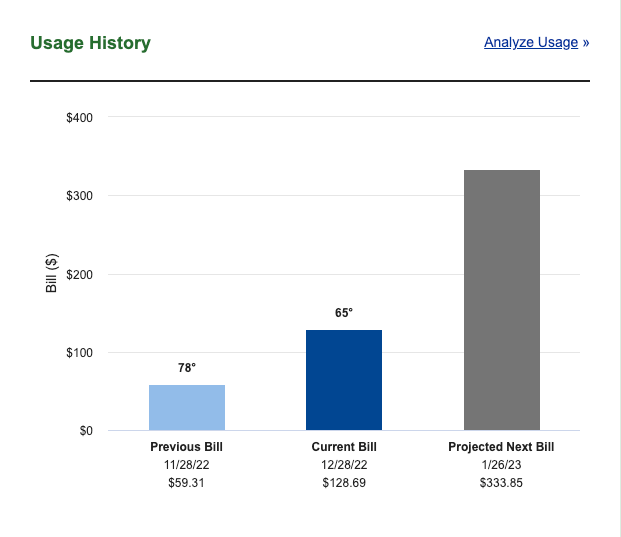Click the 78° temperature label

[x=187, y=368]
